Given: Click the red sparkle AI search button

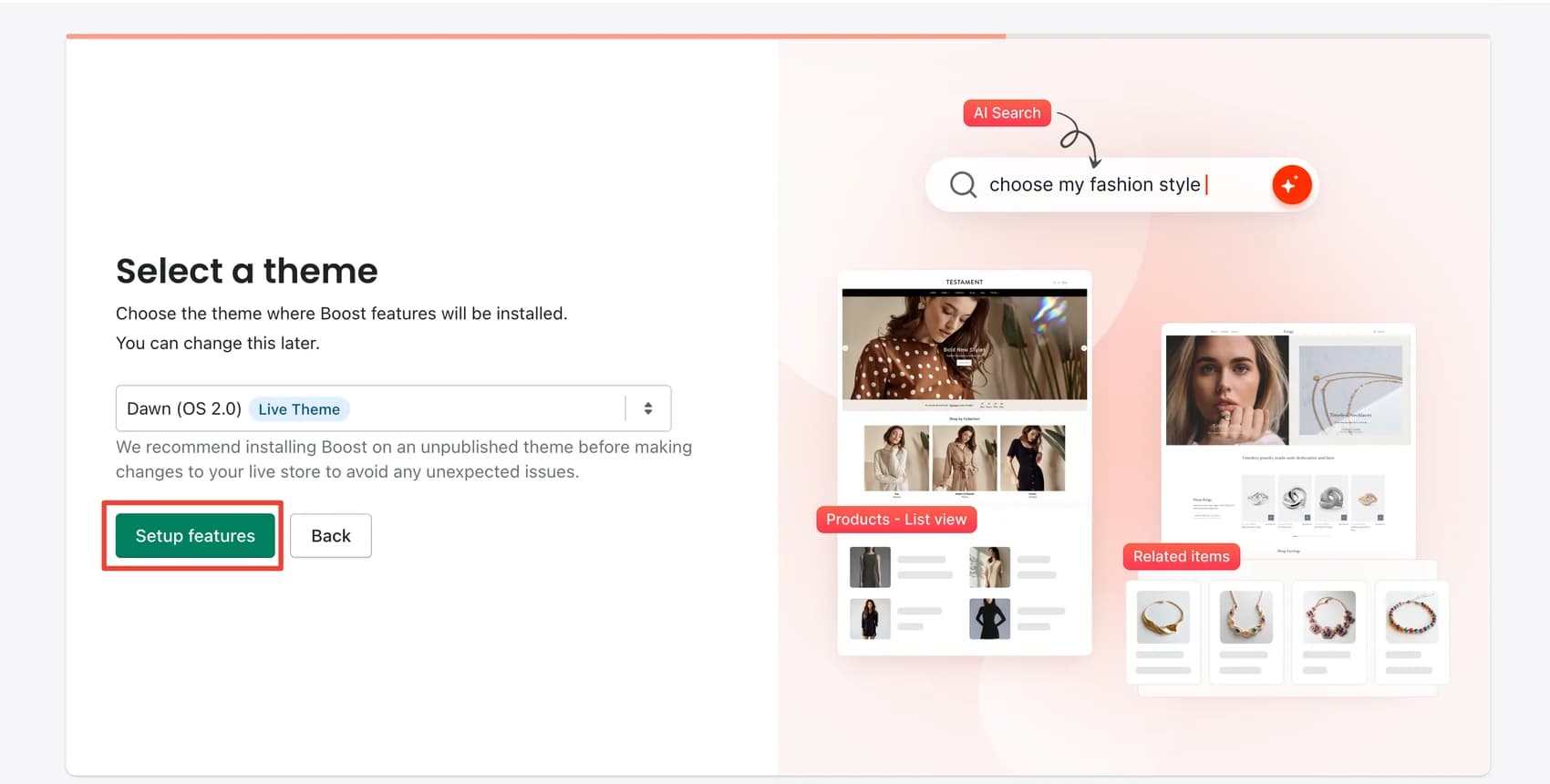Looking at the screenshot, I should pyautogui.click(x=1292, y=185).
